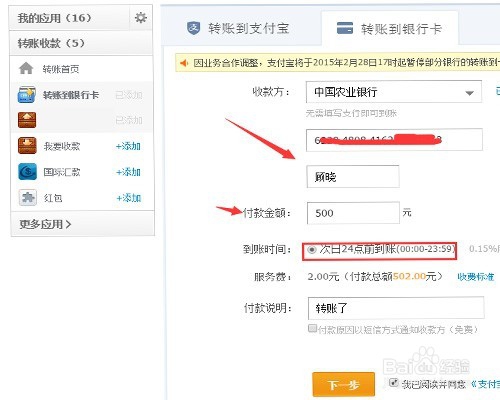The image size is (500, 400).
Task: Click the home icon for 转账首页
Action: tap(26, 68)
